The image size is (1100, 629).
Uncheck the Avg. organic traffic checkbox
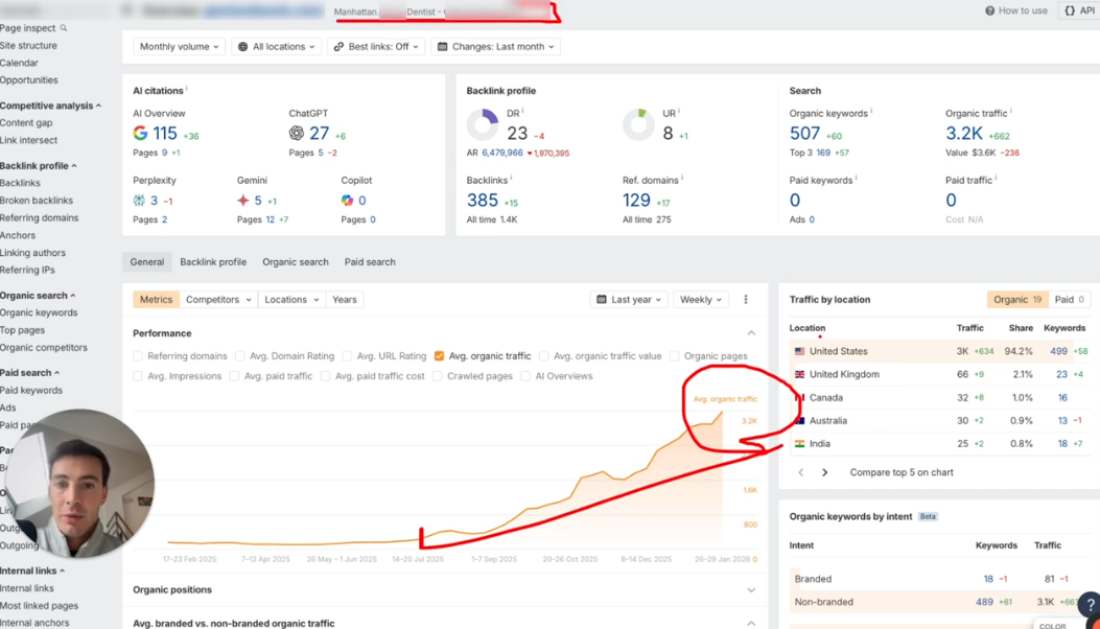pos(439,356)
